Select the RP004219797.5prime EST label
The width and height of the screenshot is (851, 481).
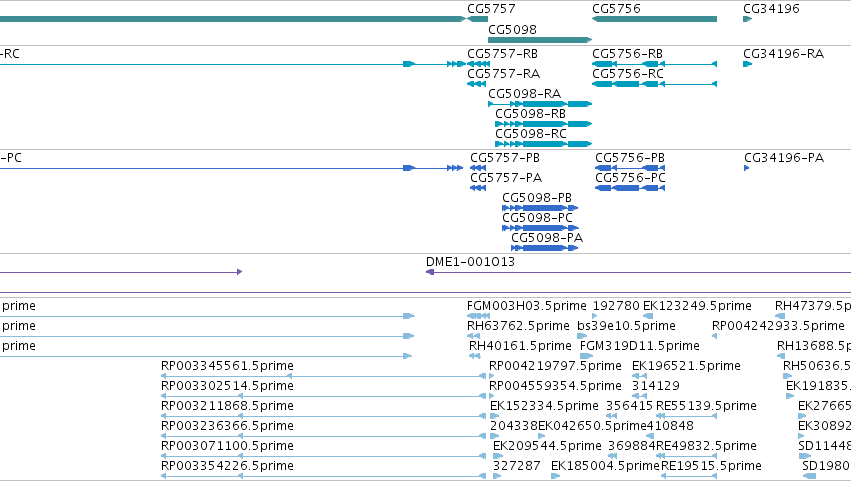click(x=555, y=366)
